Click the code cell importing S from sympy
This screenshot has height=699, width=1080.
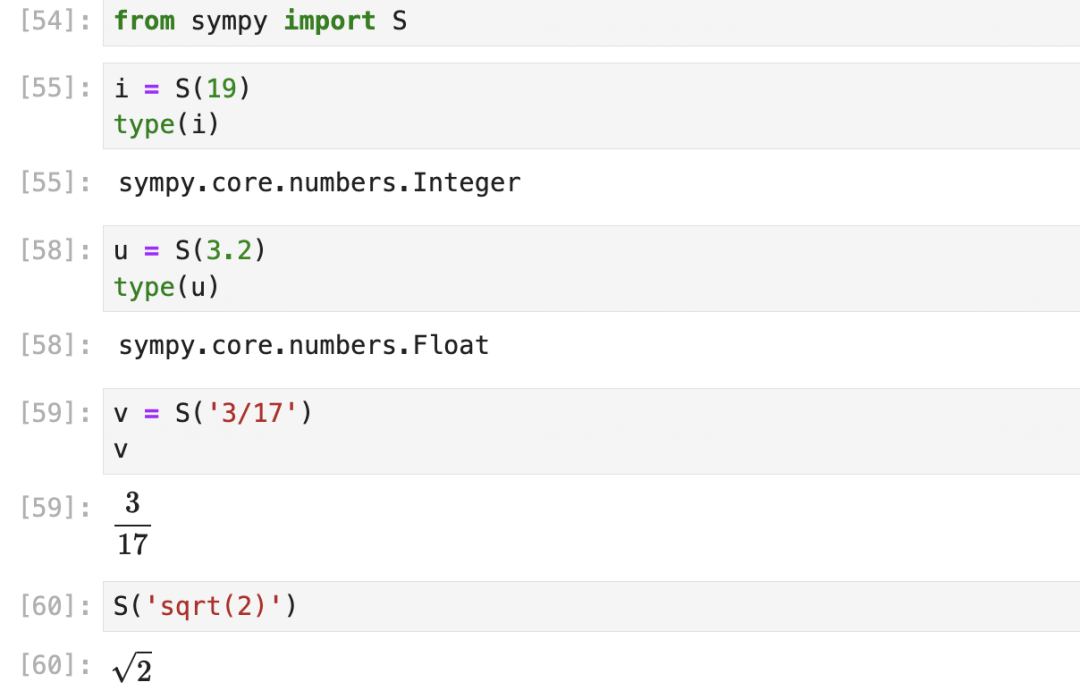coord(590,22)
